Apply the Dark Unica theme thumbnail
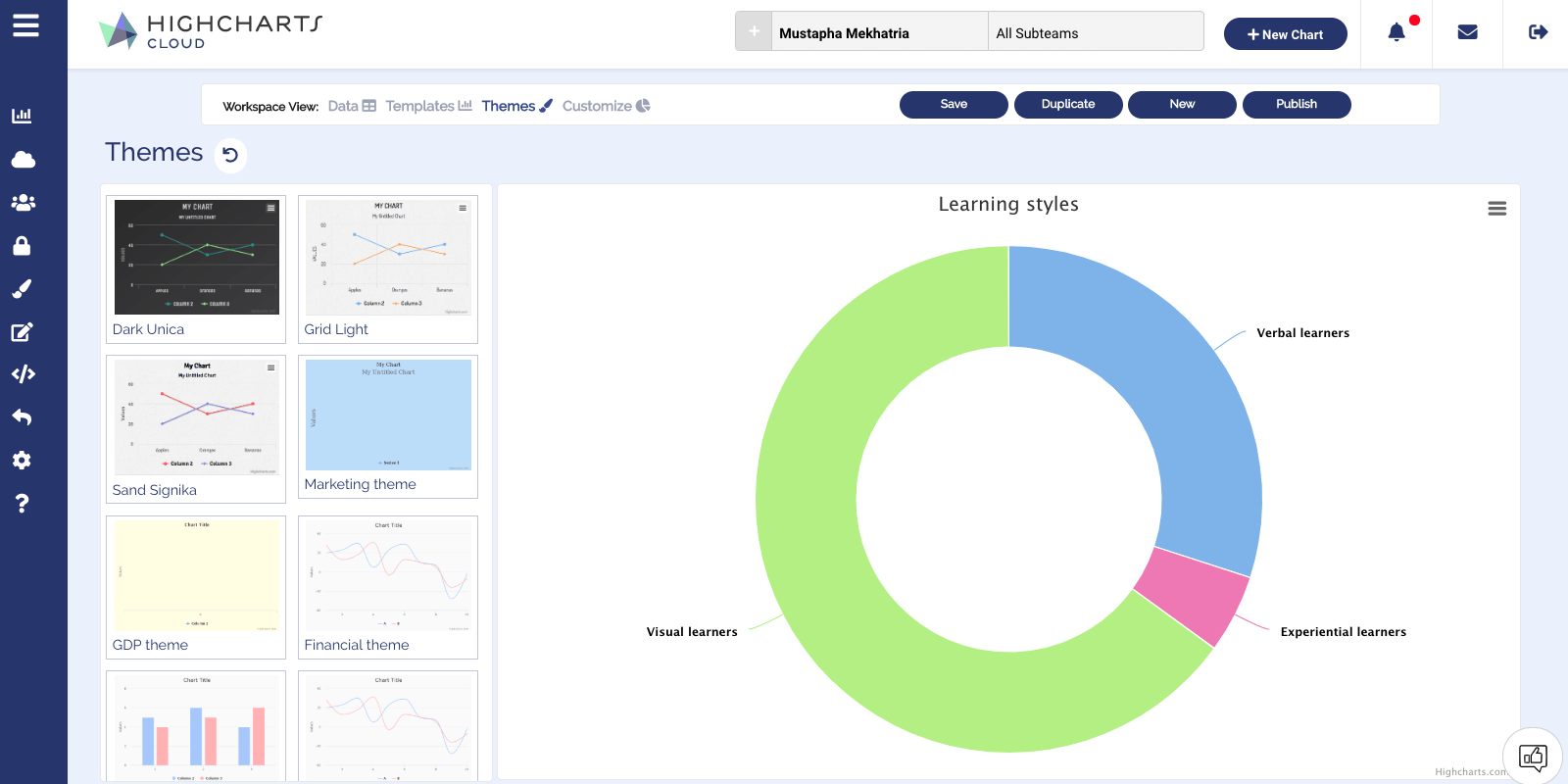Image resolution: width=1568 pixels, height=784 pixels. click(x=196, y=258)
